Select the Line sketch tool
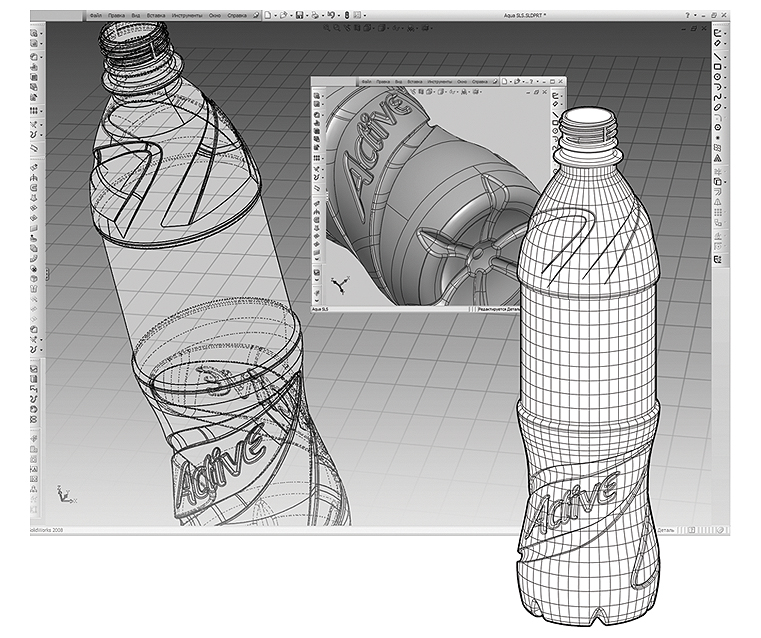Screen dimensions: 761x638 [x=717, y=56]
